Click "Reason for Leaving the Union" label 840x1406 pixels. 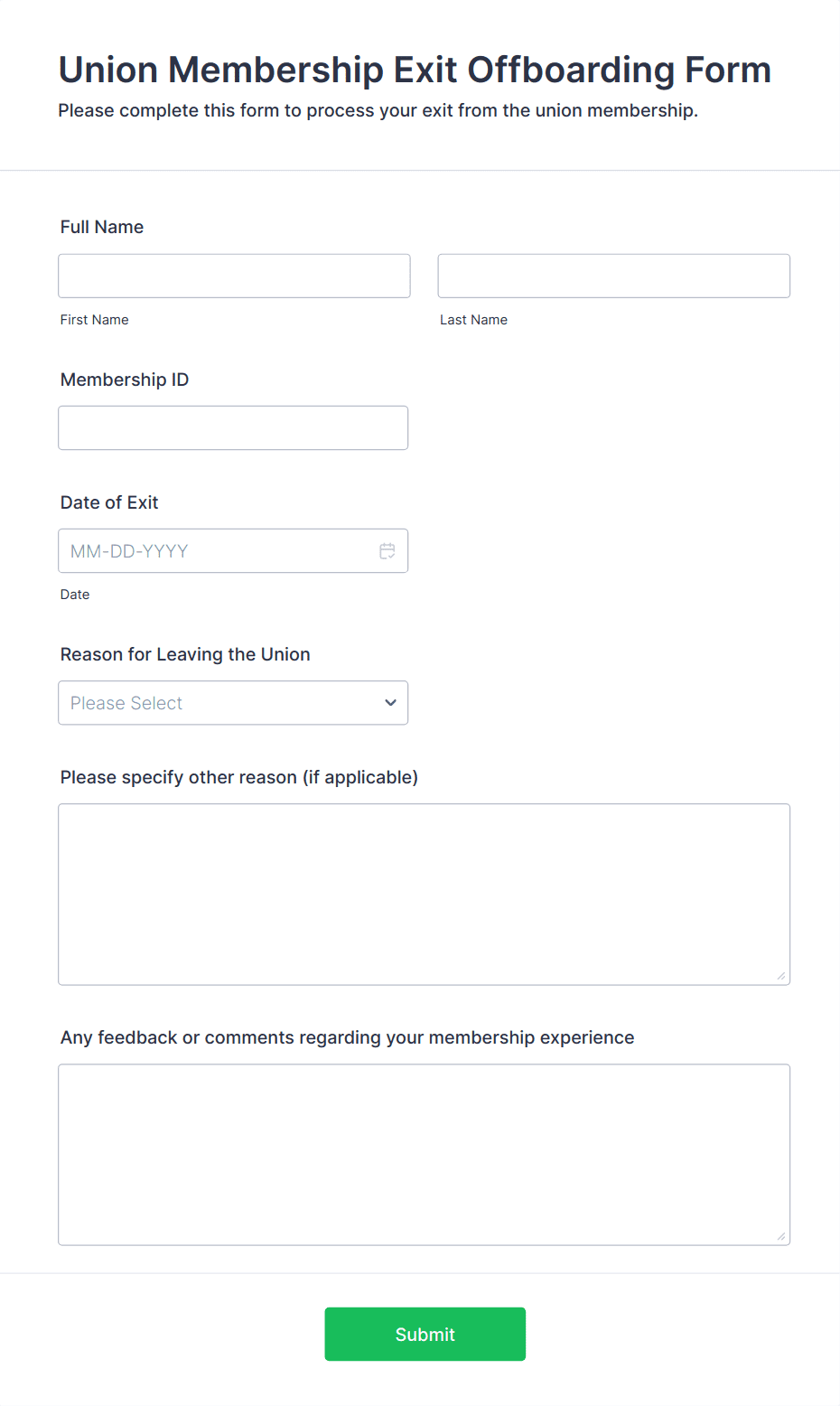coord(185,654)
